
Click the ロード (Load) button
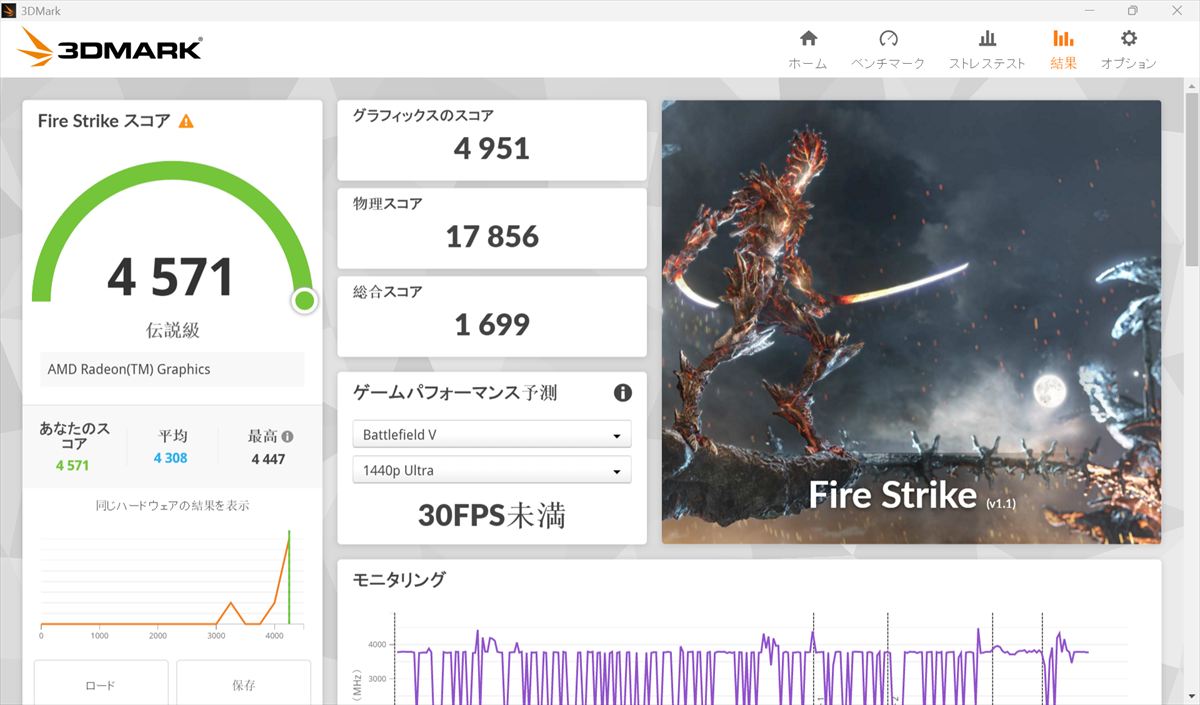pos(101,683)
